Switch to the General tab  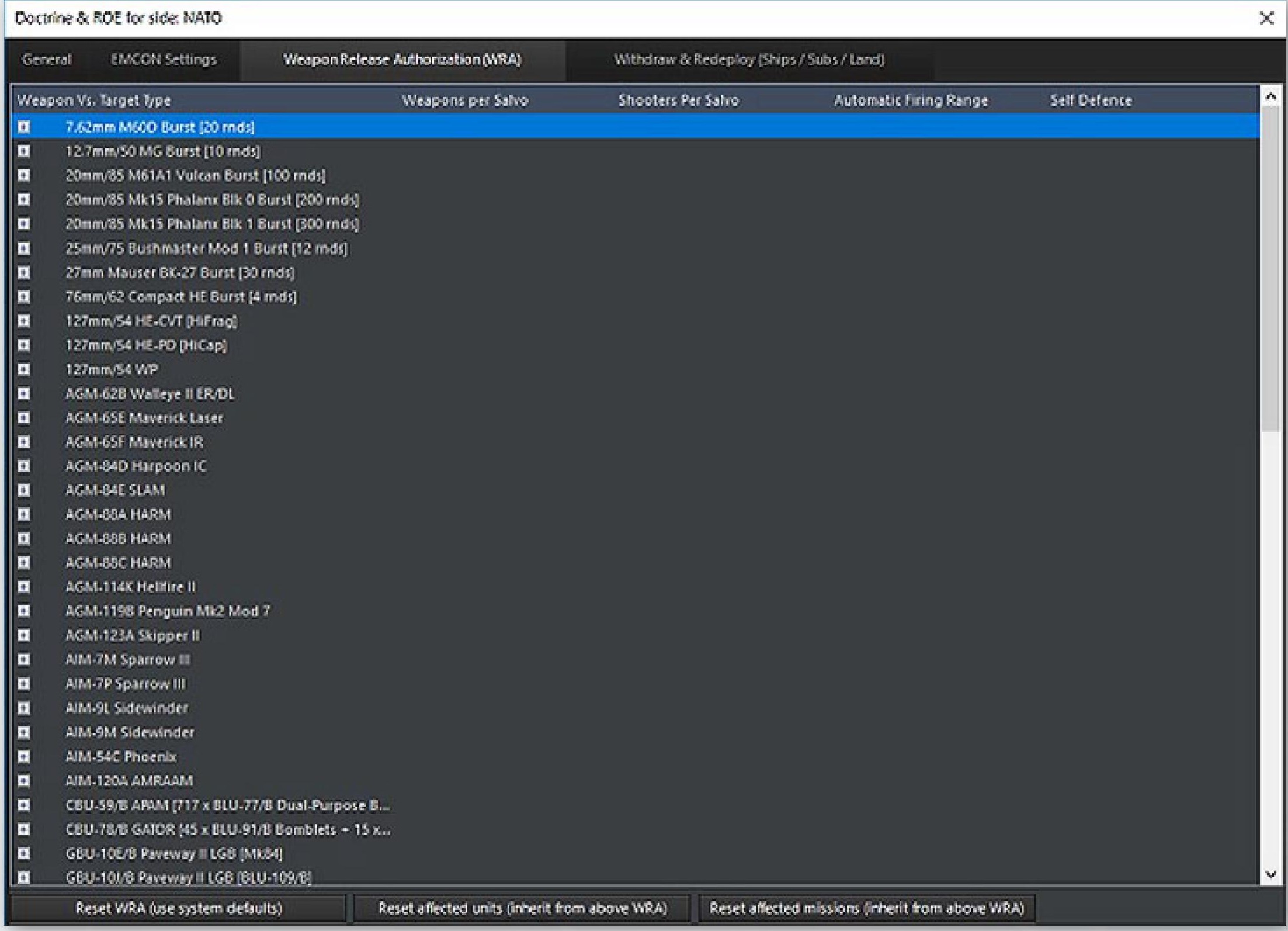[x=46, y=60]
